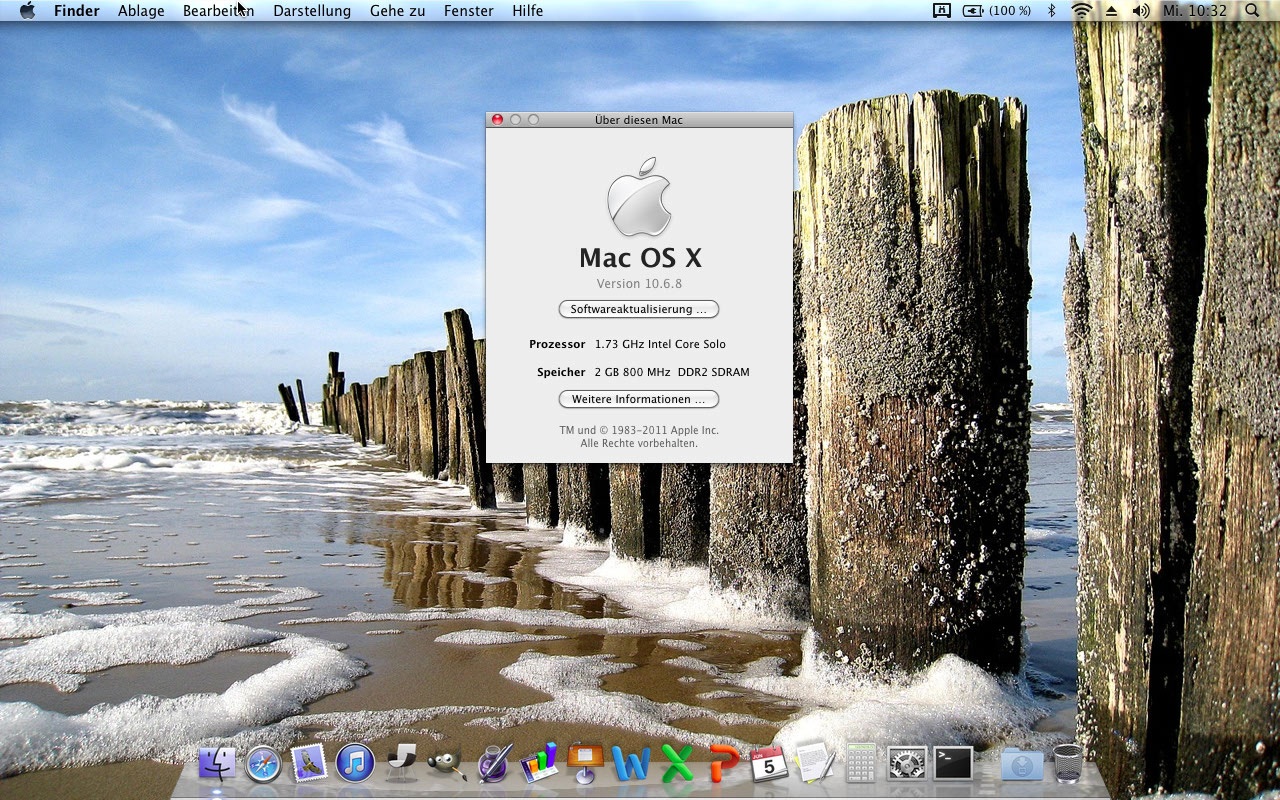Open the Ablage menu

click(x=141, y=11)
